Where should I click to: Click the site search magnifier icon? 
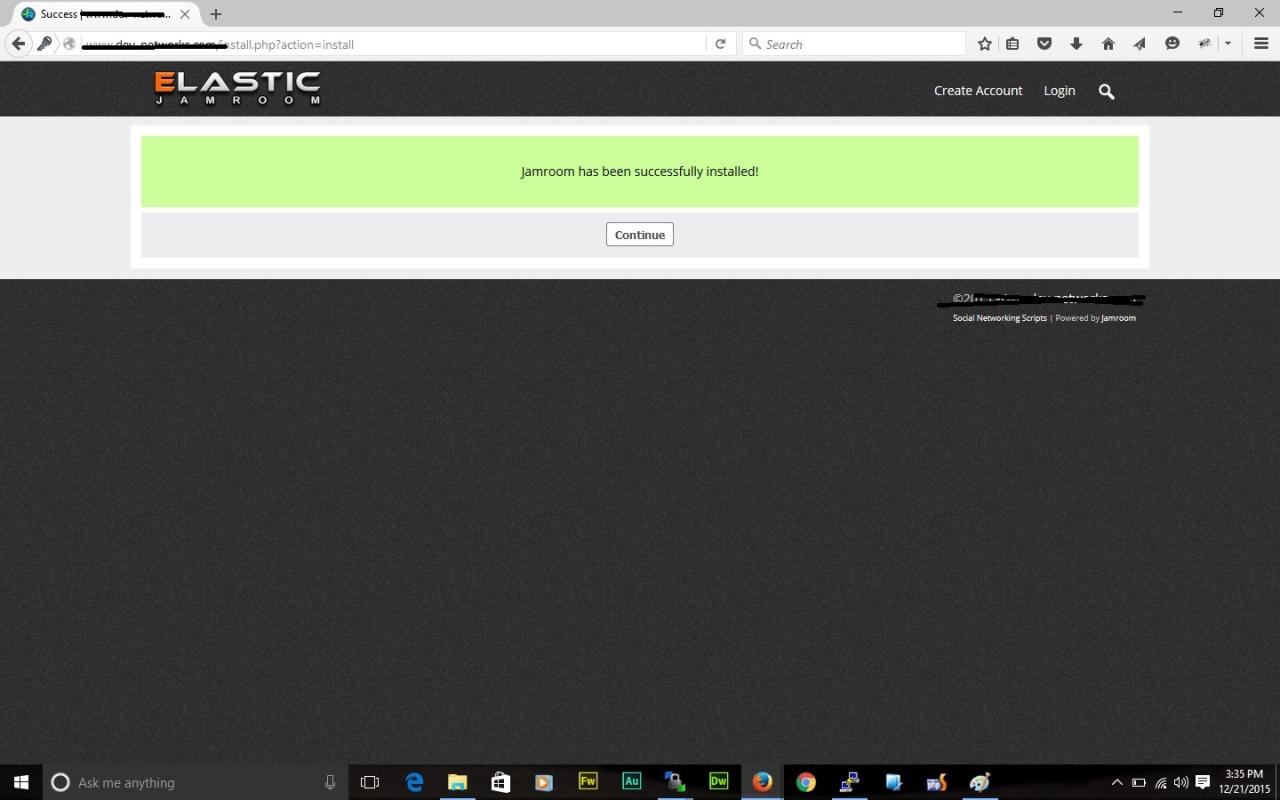point(1106,91)
